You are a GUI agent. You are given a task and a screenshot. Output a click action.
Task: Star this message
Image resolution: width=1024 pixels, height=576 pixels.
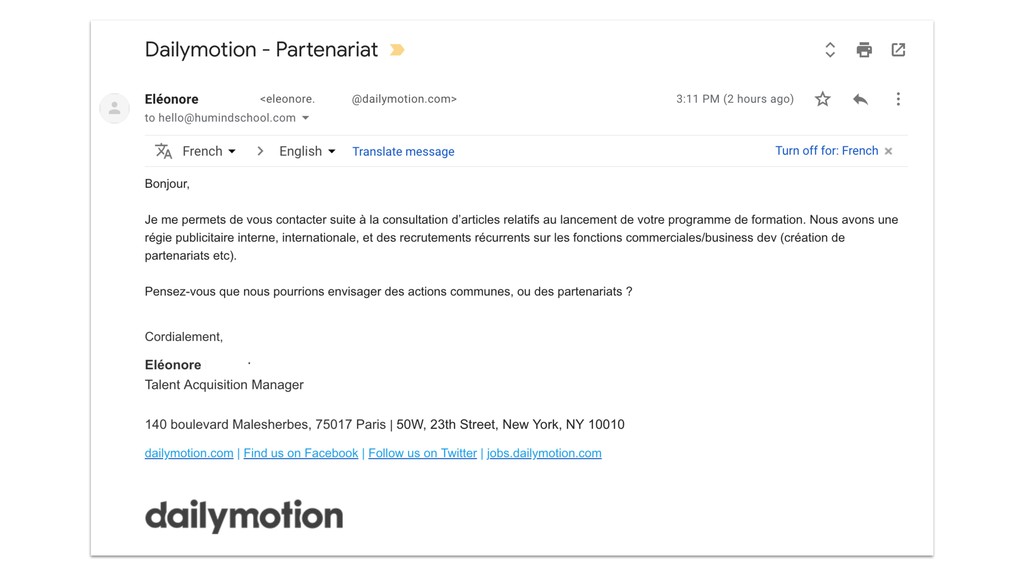(822, 99)
